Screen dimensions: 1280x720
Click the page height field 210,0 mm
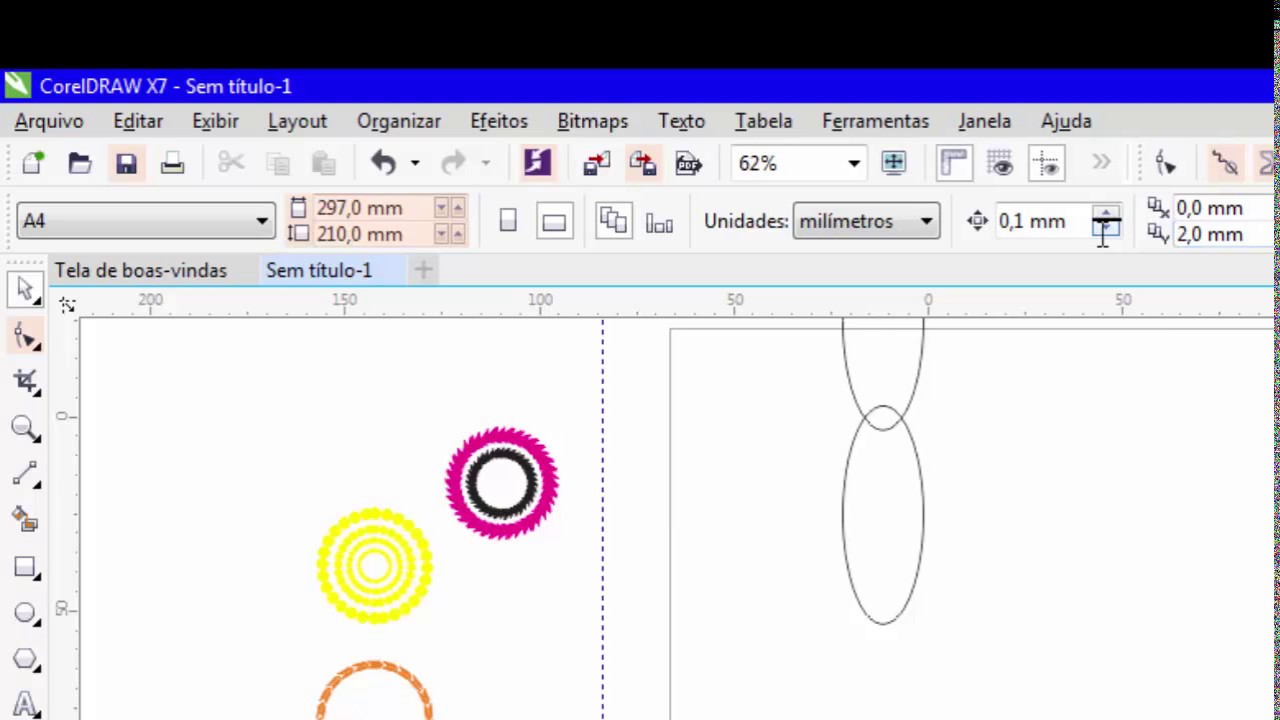(372, 234)
